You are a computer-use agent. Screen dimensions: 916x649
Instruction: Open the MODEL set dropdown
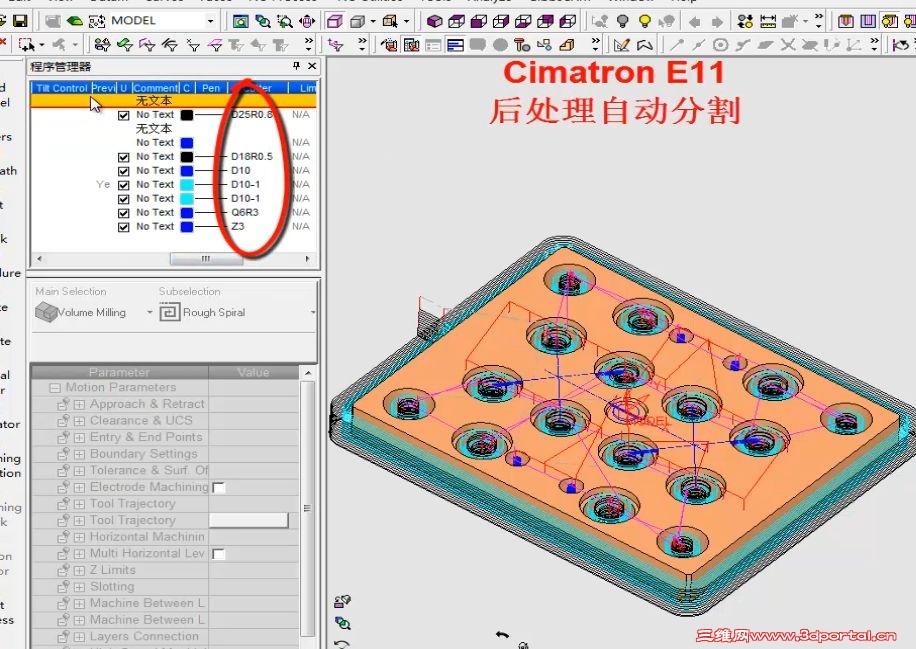pyautogui.click(x=210, y=22)
